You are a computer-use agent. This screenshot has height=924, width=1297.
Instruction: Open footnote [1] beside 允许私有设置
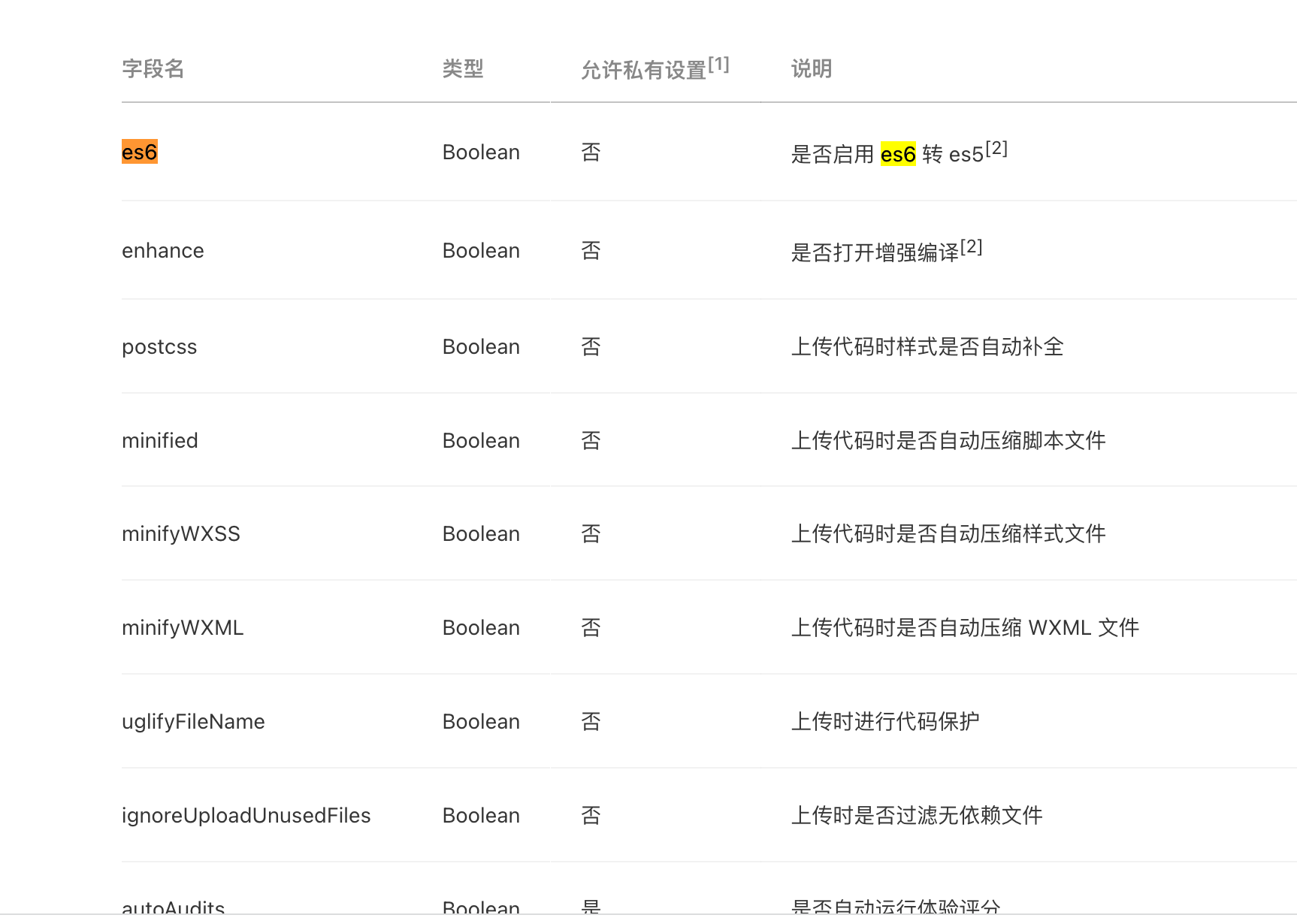point(718,65)
